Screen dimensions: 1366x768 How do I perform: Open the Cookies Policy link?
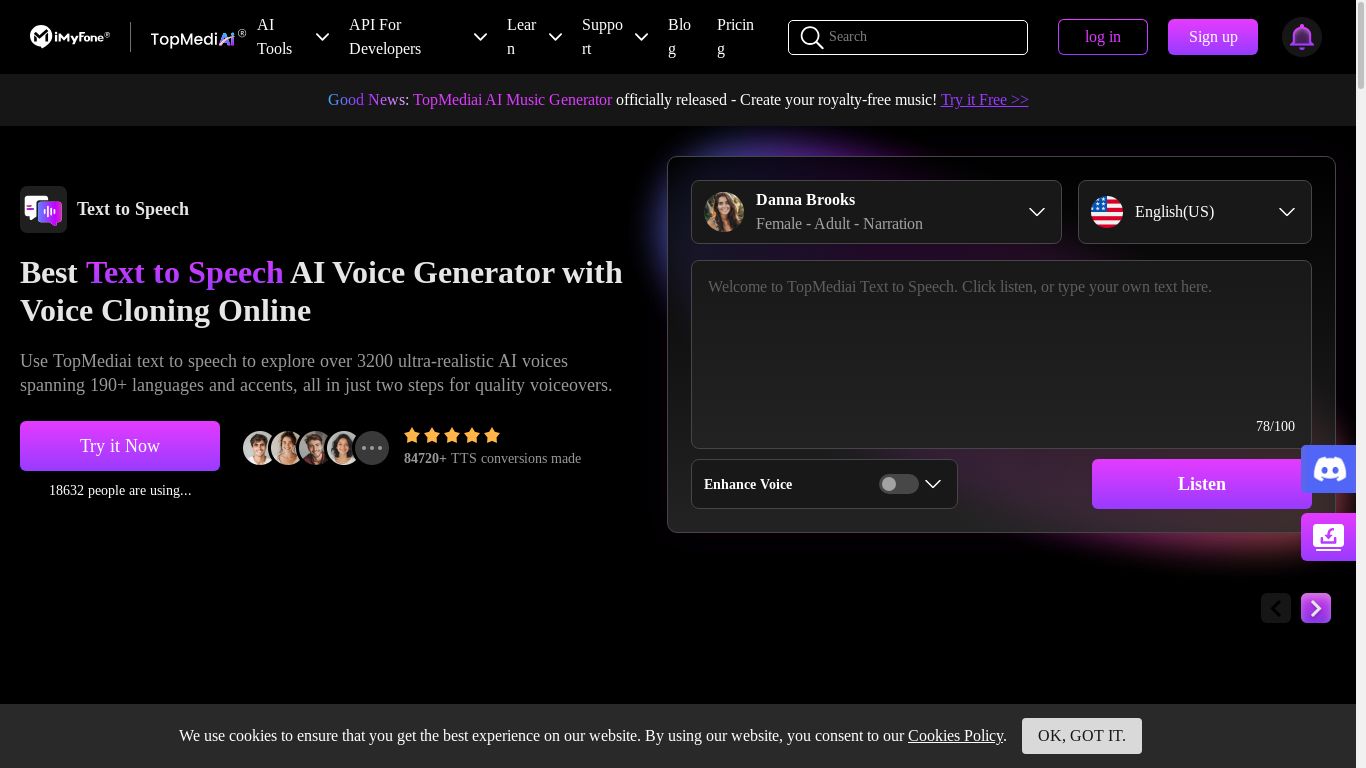pos(955,736)
